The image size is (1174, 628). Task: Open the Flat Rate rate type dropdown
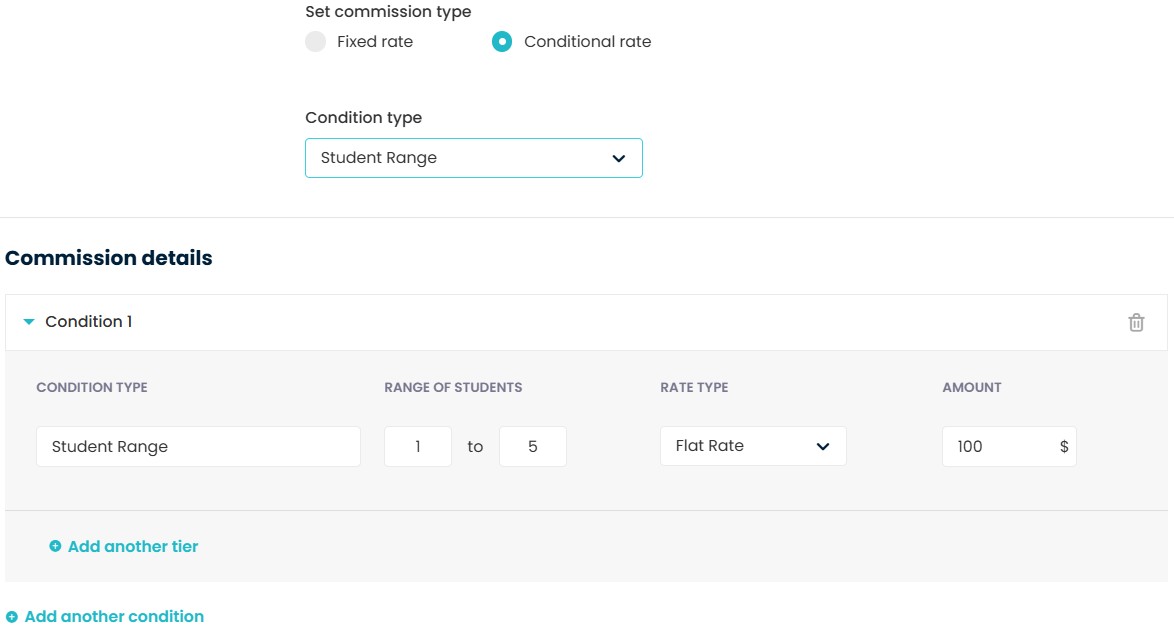tap(752, 446)
